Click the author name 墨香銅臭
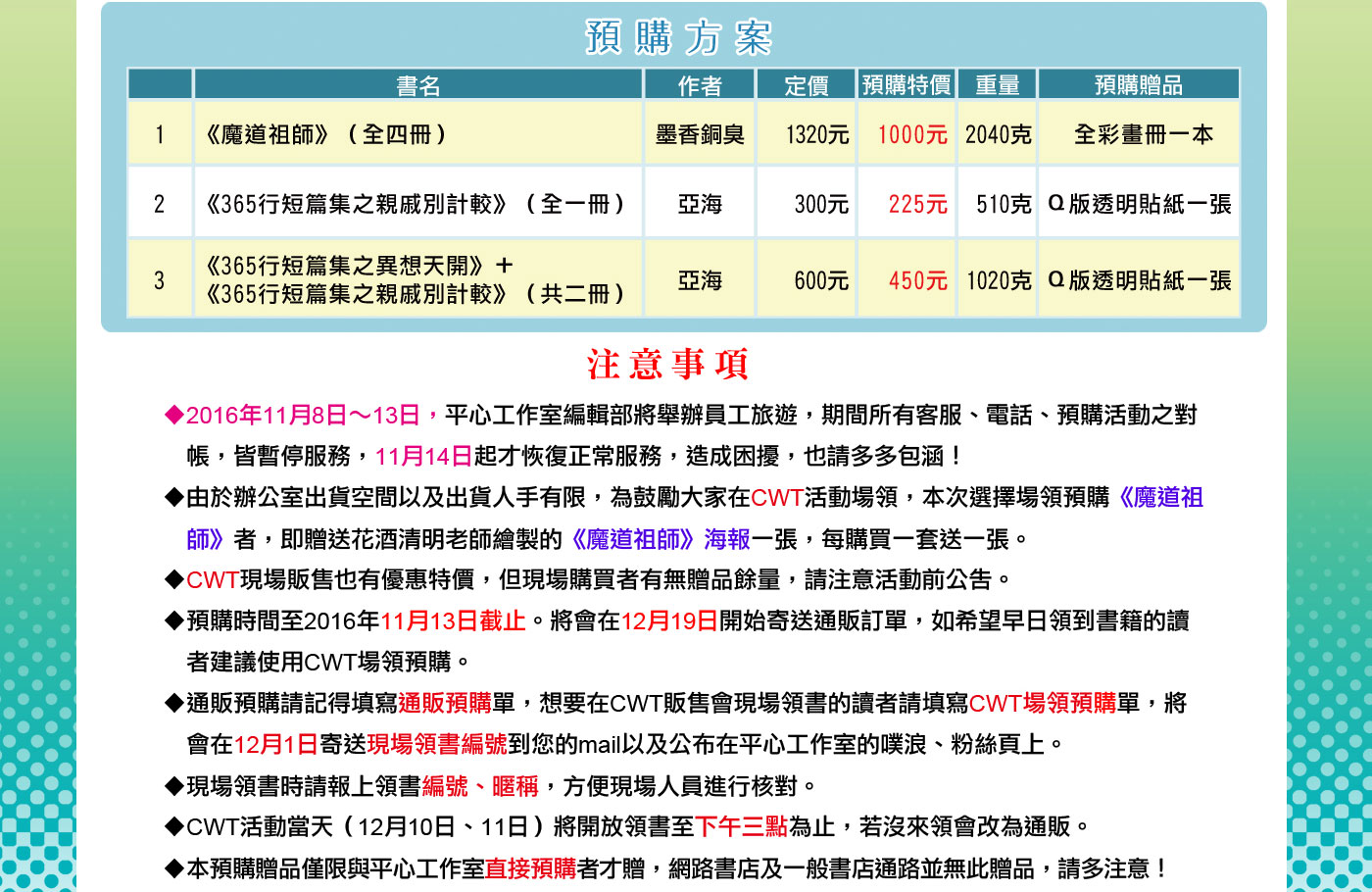The image size is (1372, 892). [x=700, y=134]
